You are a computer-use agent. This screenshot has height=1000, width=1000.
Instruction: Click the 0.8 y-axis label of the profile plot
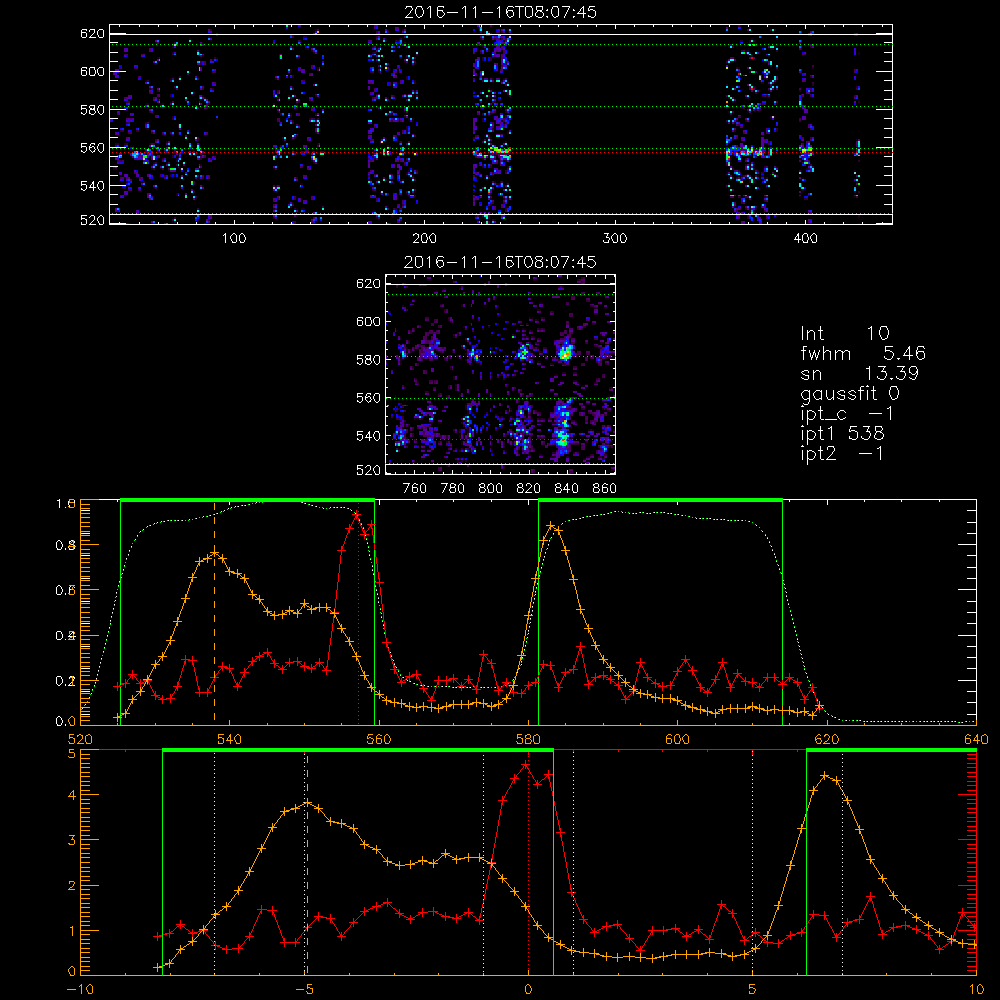coord(66,545)
